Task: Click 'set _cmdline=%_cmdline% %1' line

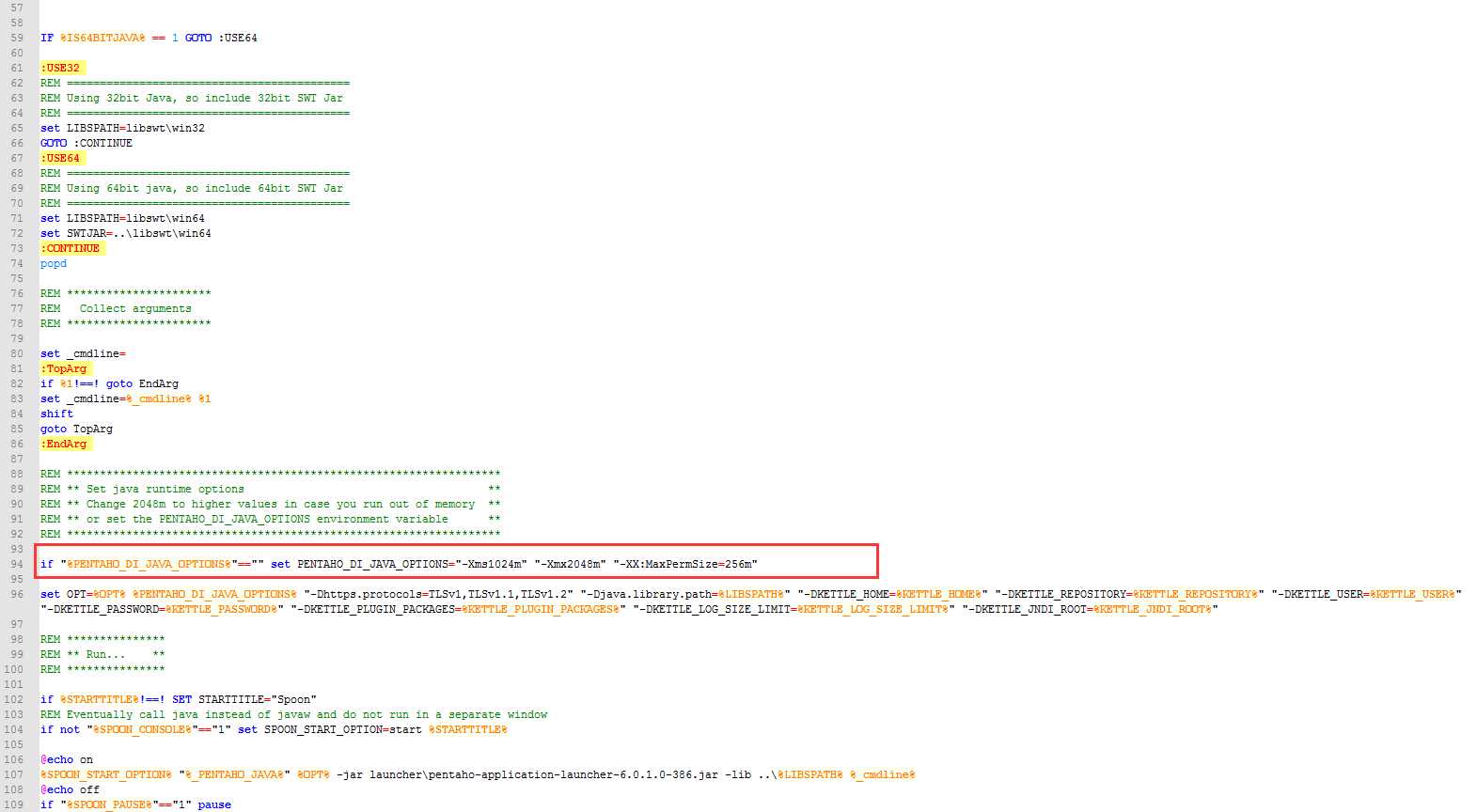Action: 126,398
